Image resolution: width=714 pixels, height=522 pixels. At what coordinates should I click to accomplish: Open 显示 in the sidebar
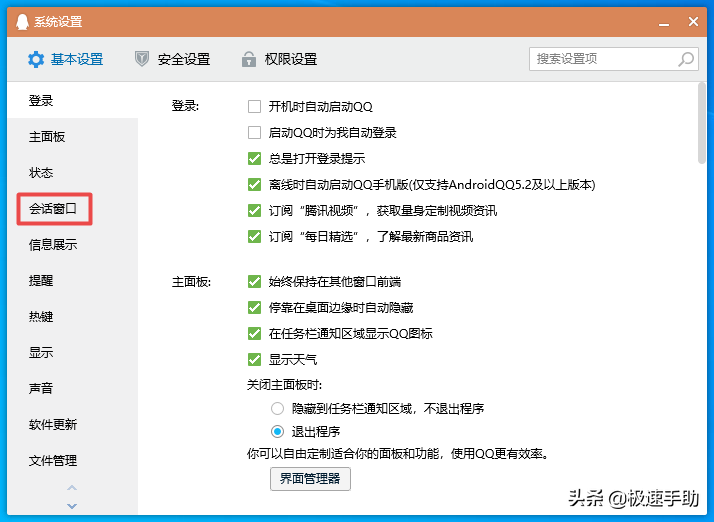tap(72, 352)
